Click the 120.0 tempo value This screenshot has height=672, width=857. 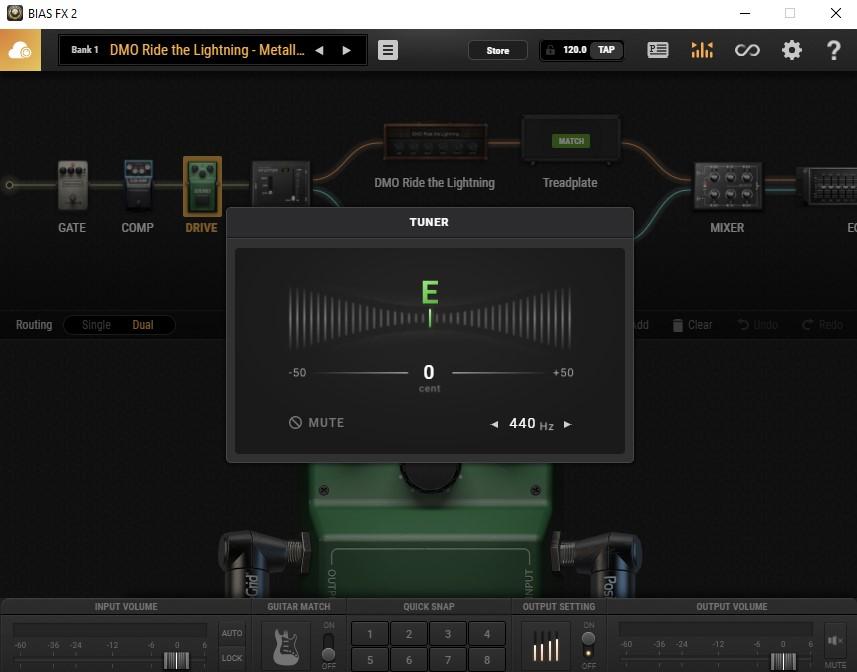pyautogui.click(x=574, y=50)
